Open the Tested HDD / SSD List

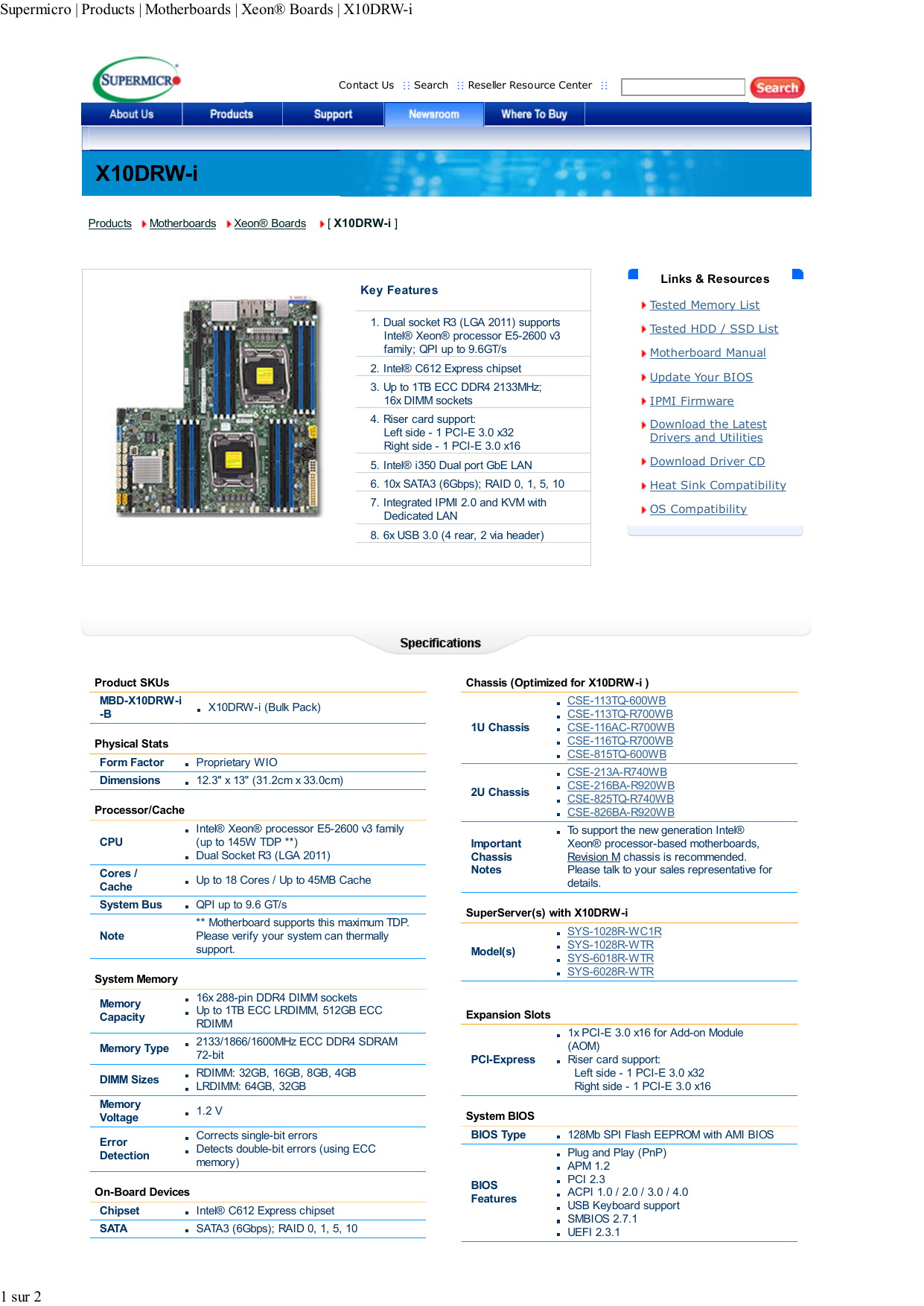714,328
